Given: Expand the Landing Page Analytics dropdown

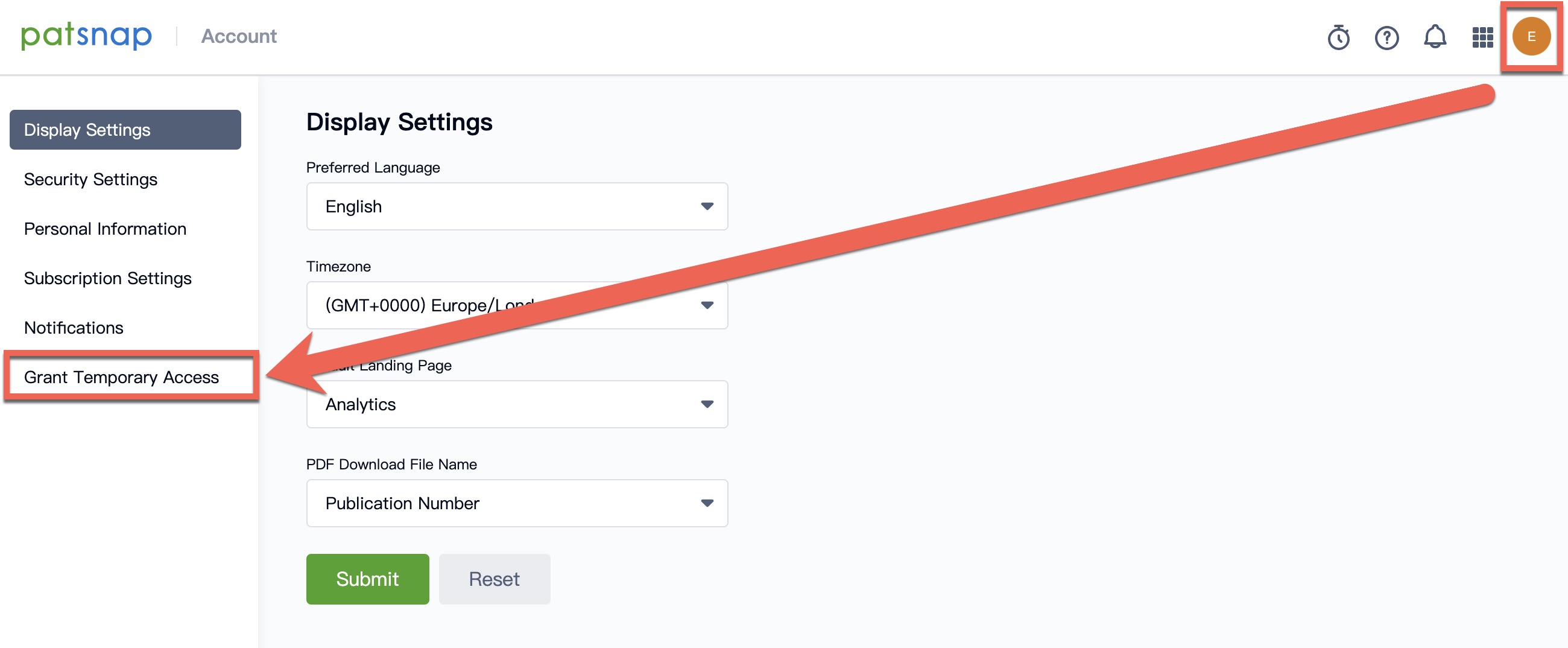Looking at the screenshot, I should [x=516, y=404].
